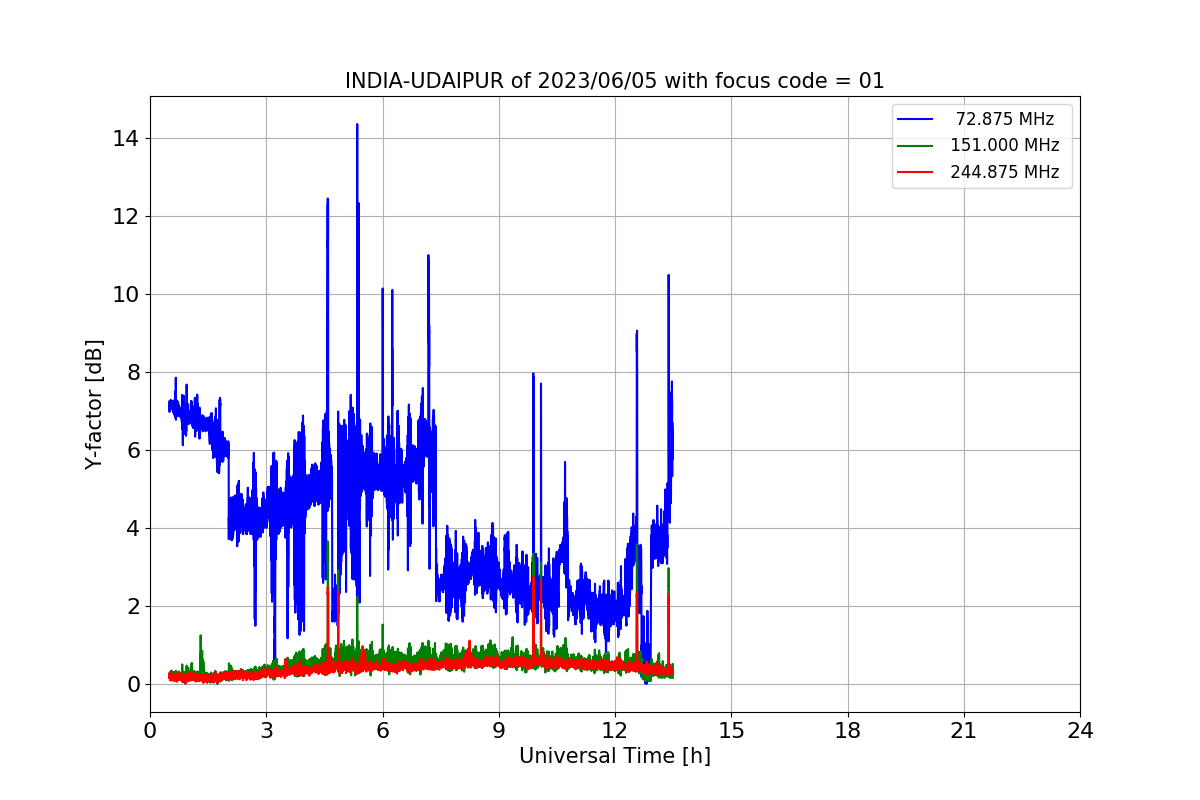Click the x-axis tick label 18
Viewport: 1200px width, 800px height.
pos(848,731)
